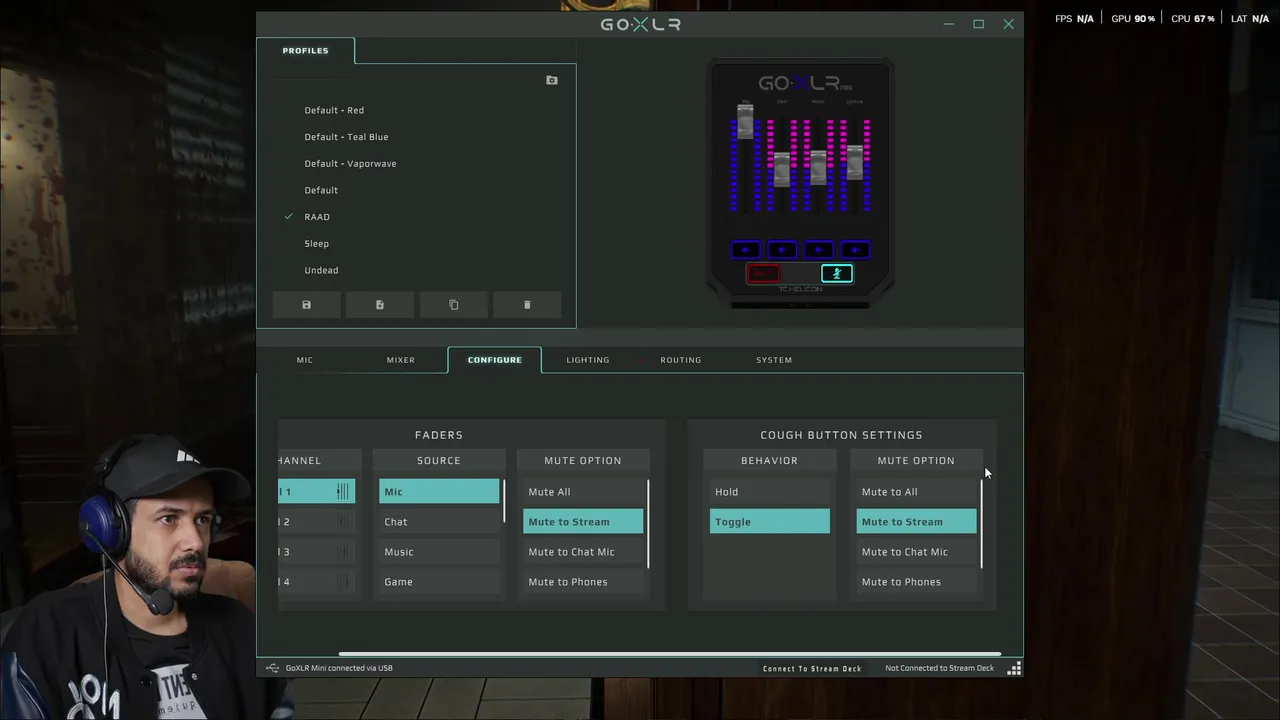Viewport: 1280px width, 720px height.
Task: Choose Game as fader source
Action: pos(439,581)
